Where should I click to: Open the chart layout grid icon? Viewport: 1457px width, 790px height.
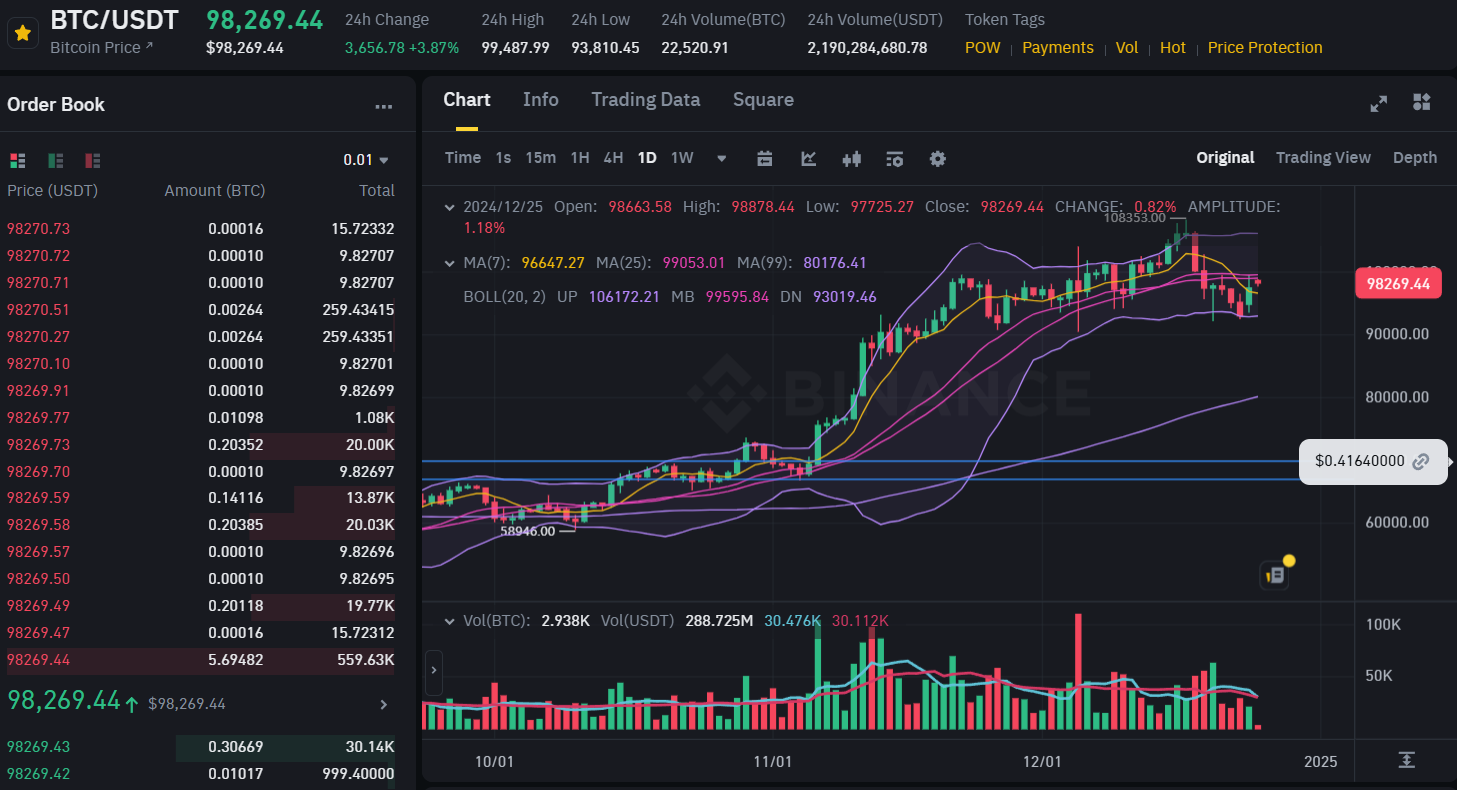coord(1422,102)
